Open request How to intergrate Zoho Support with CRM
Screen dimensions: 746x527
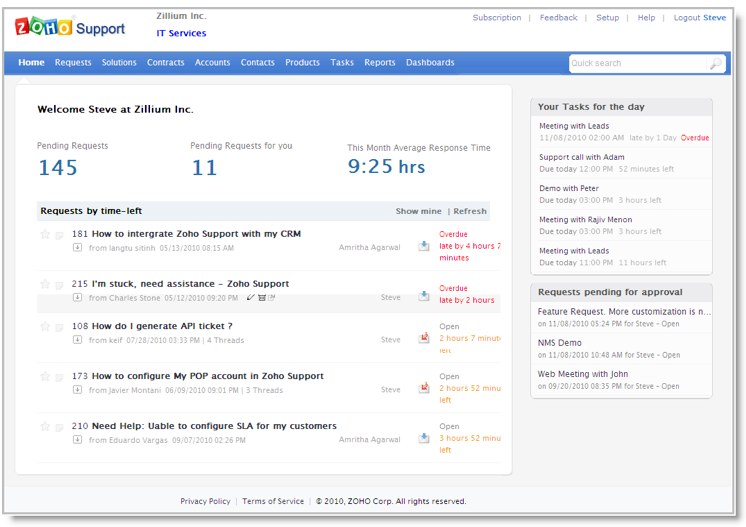point(196,234)
